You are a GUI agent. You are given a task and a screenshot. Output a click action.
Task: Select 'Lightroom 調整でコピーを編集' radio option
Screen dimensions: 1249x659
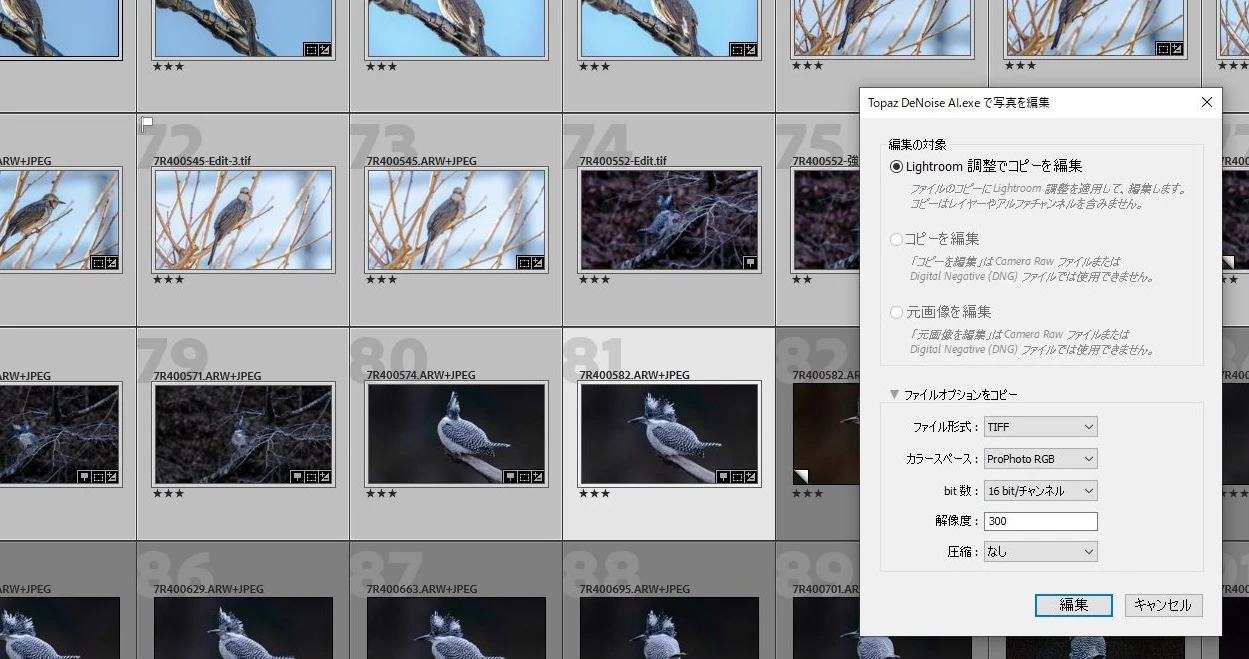(897, 166)
